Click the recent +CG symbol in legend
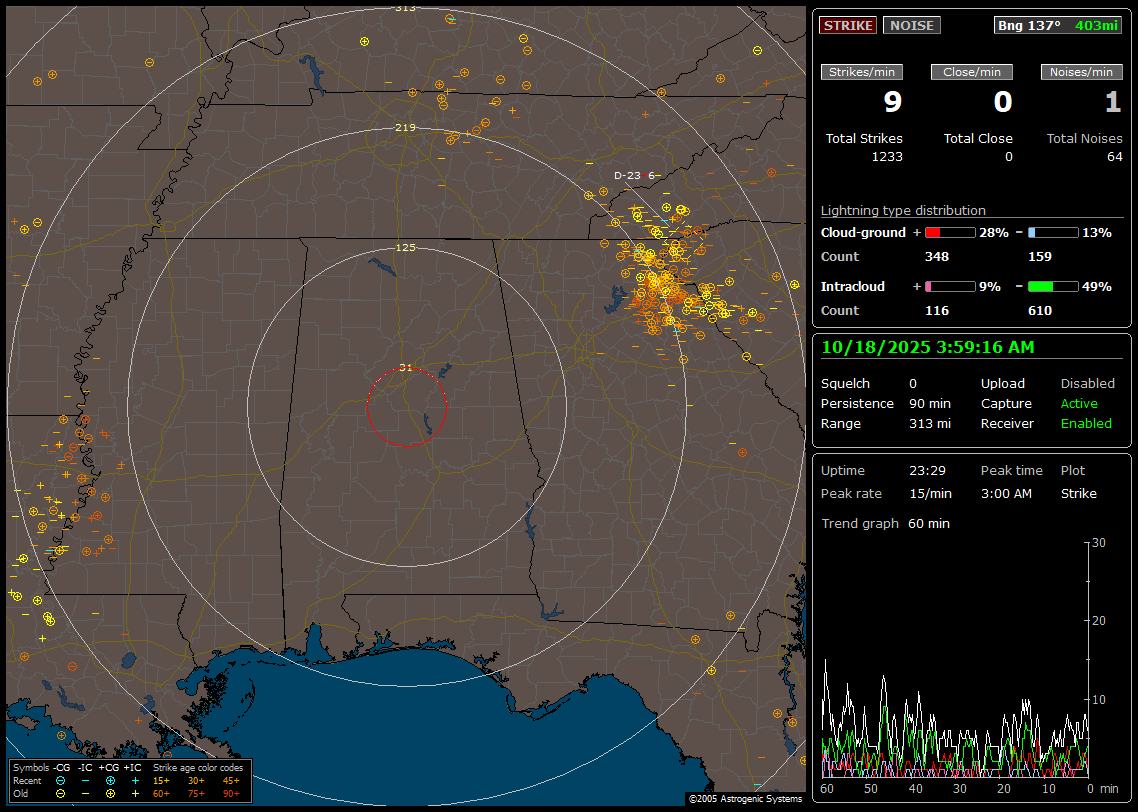 point(110,780)
